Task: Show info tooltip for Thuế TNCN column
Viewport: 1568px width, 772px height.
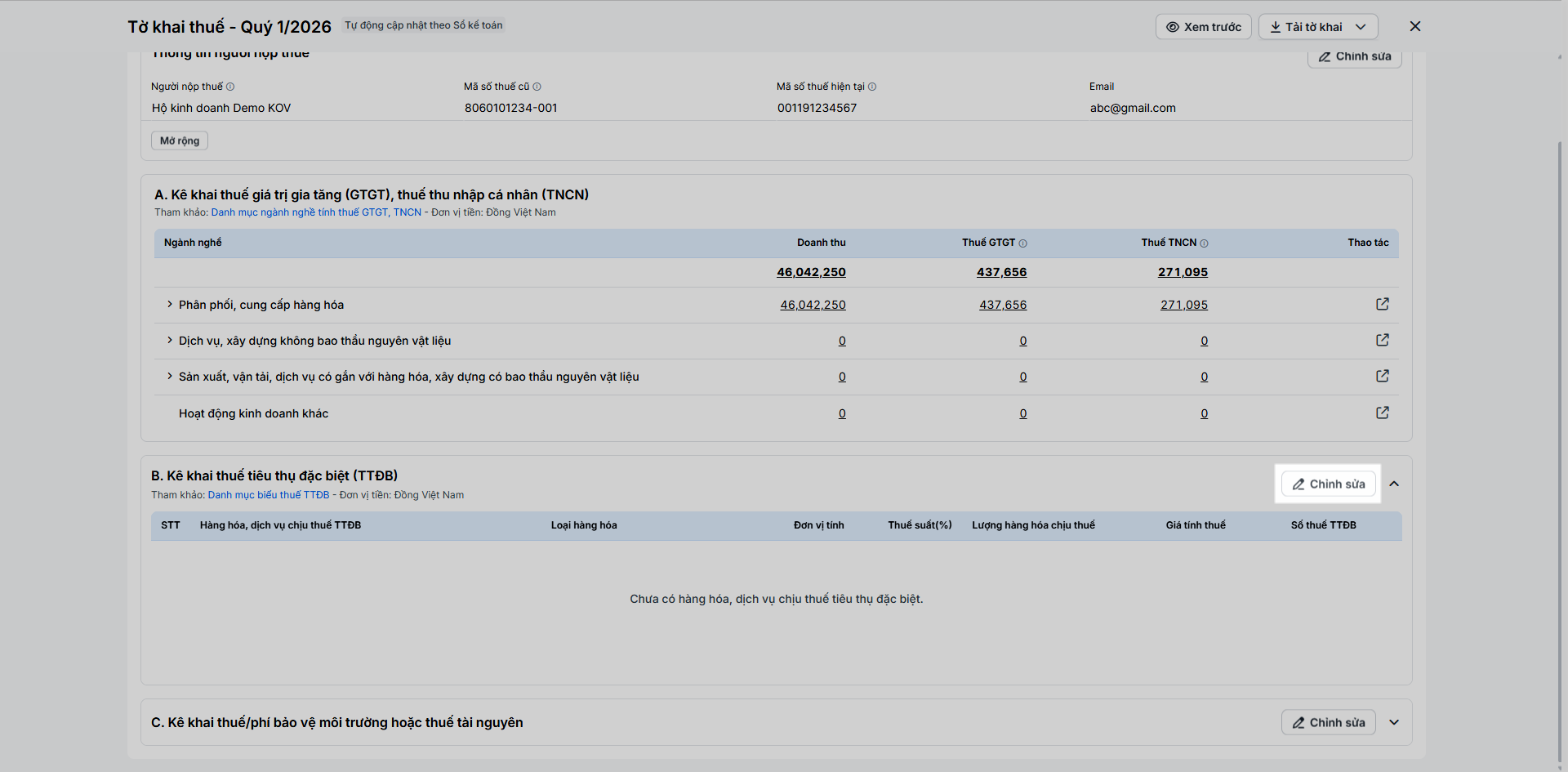Action: point(1204,243)
